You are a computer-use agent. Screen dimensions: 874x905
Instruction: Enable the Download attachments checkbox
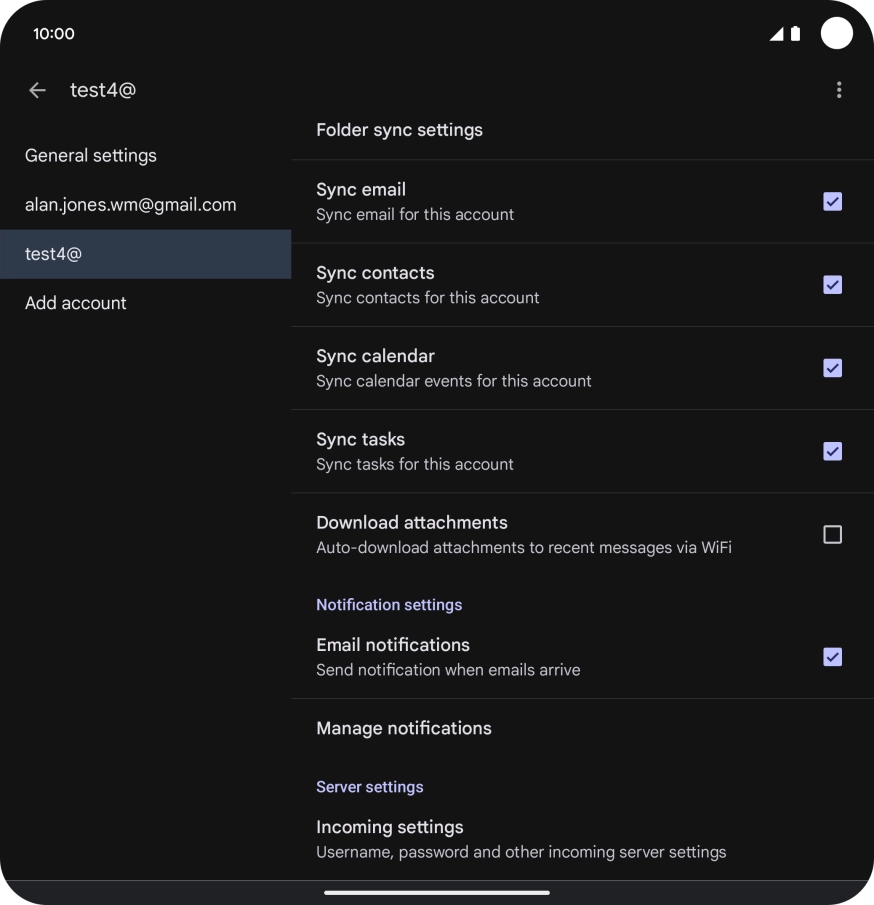(832, 535)
